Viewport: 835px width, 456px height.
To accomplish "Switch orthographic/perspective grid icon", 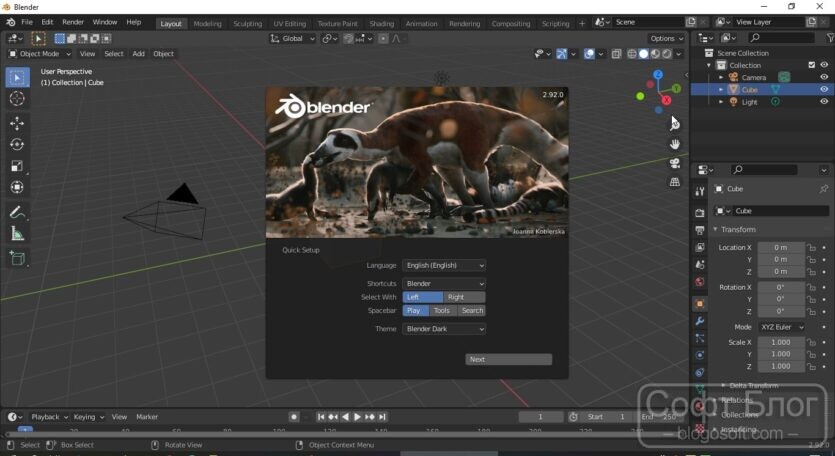I will [x=675, y=182].
